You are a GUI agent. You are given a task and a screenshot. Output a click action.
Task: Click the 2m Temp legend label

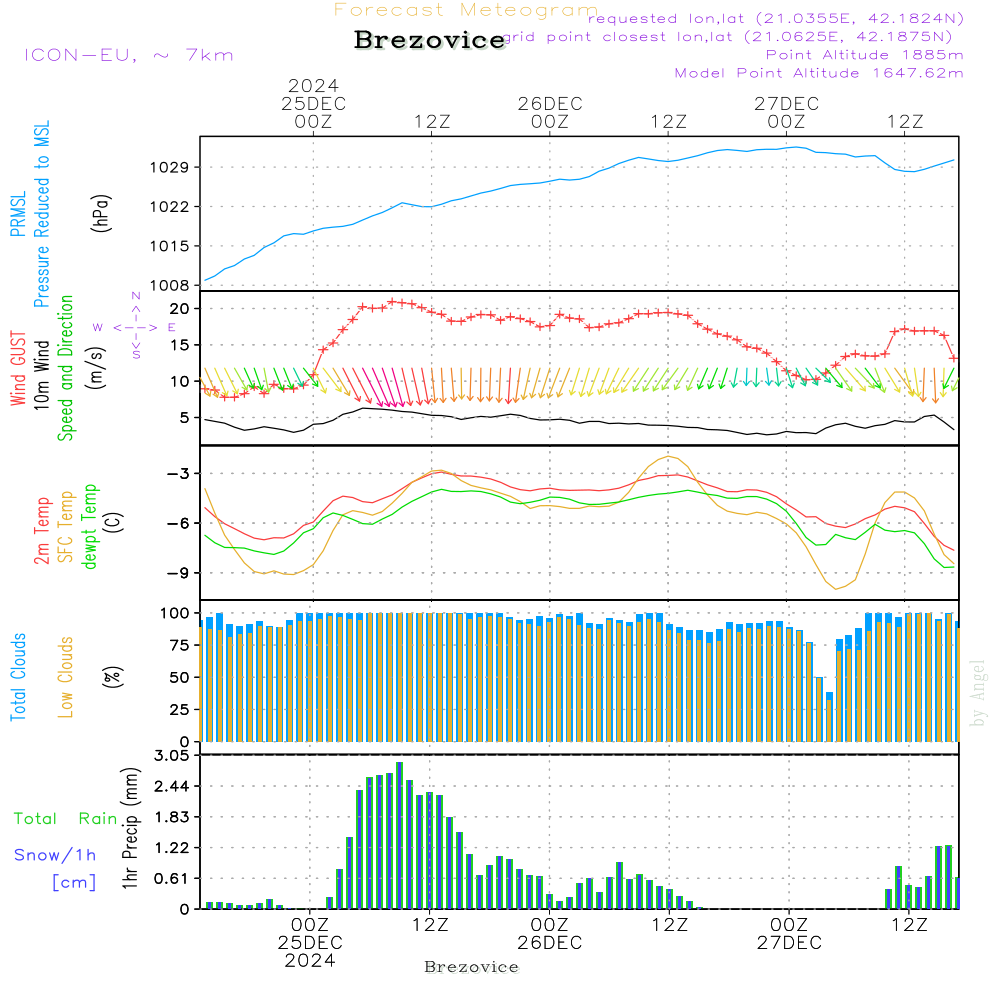[41, 531]
